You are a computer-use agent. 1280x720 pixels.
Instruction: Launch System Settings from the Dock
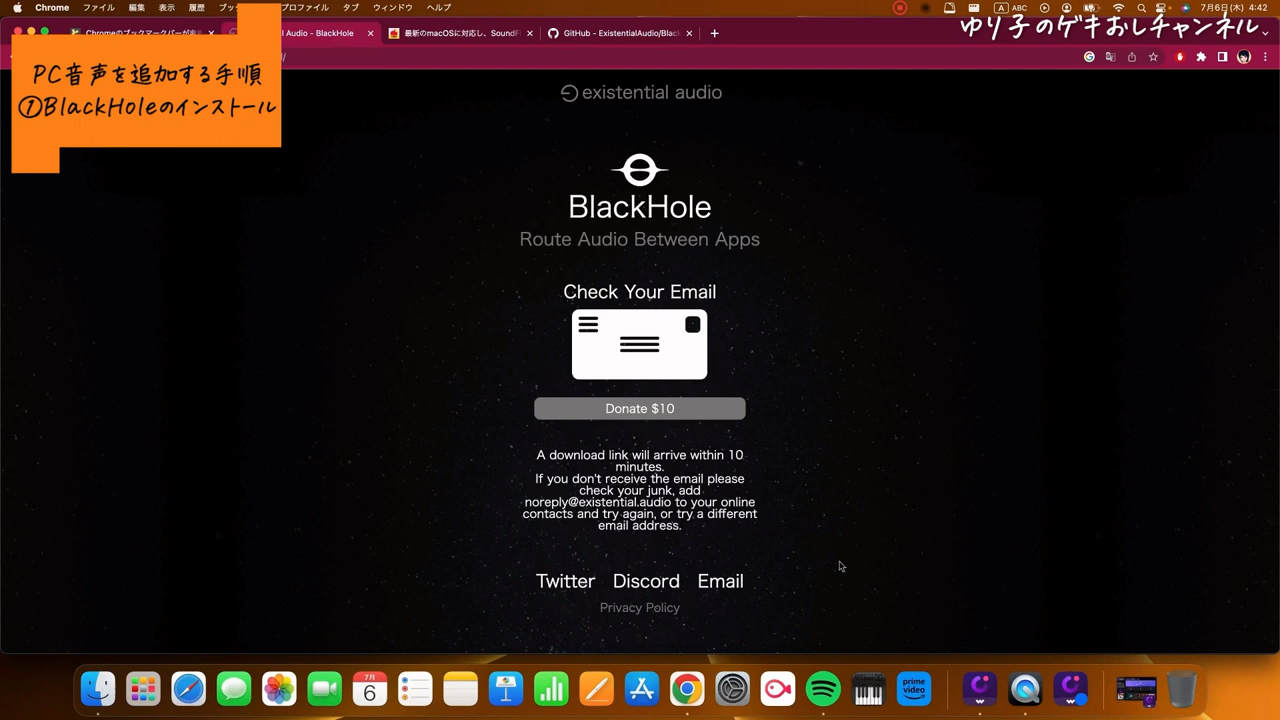click(732, 689)
